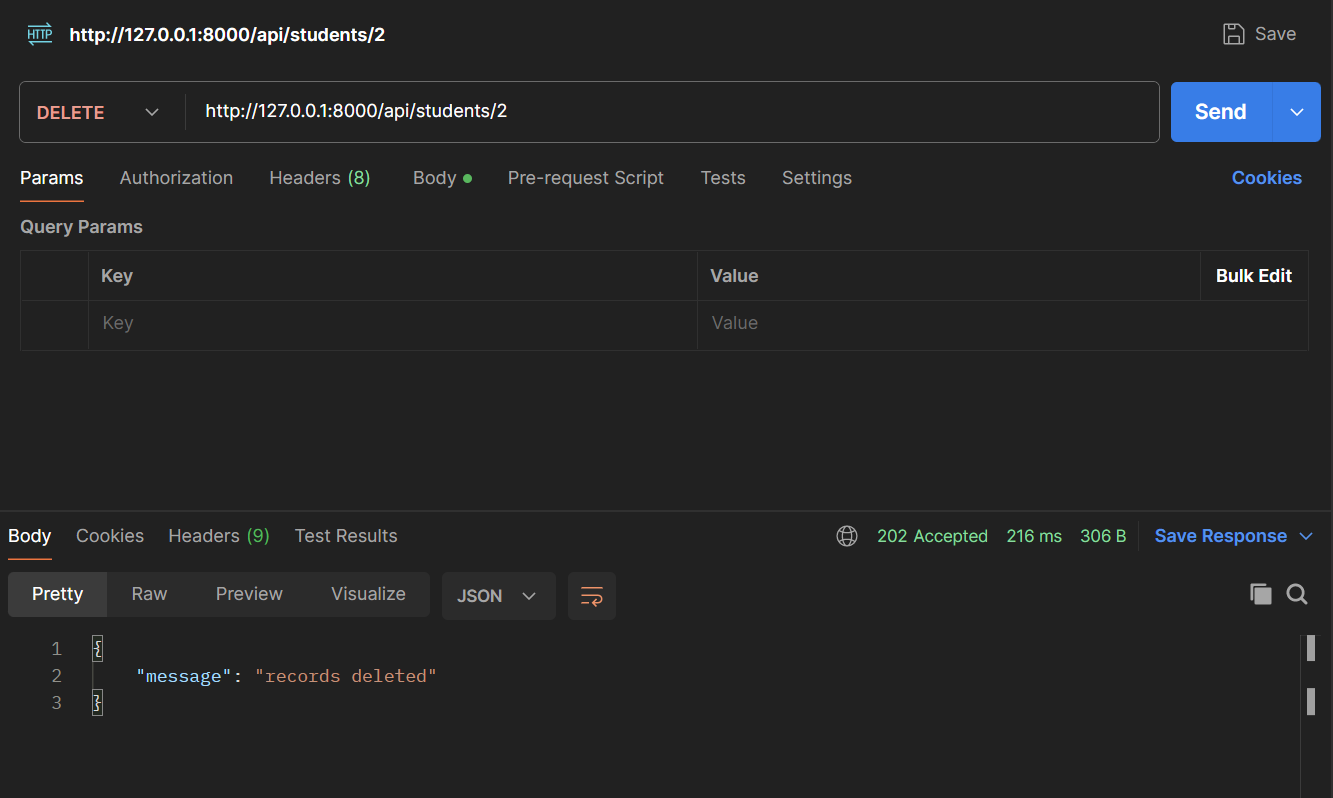Click the Save request icon at top right
The width and height of the screenshot is (1333, 798).
(x=1233, y=33)
